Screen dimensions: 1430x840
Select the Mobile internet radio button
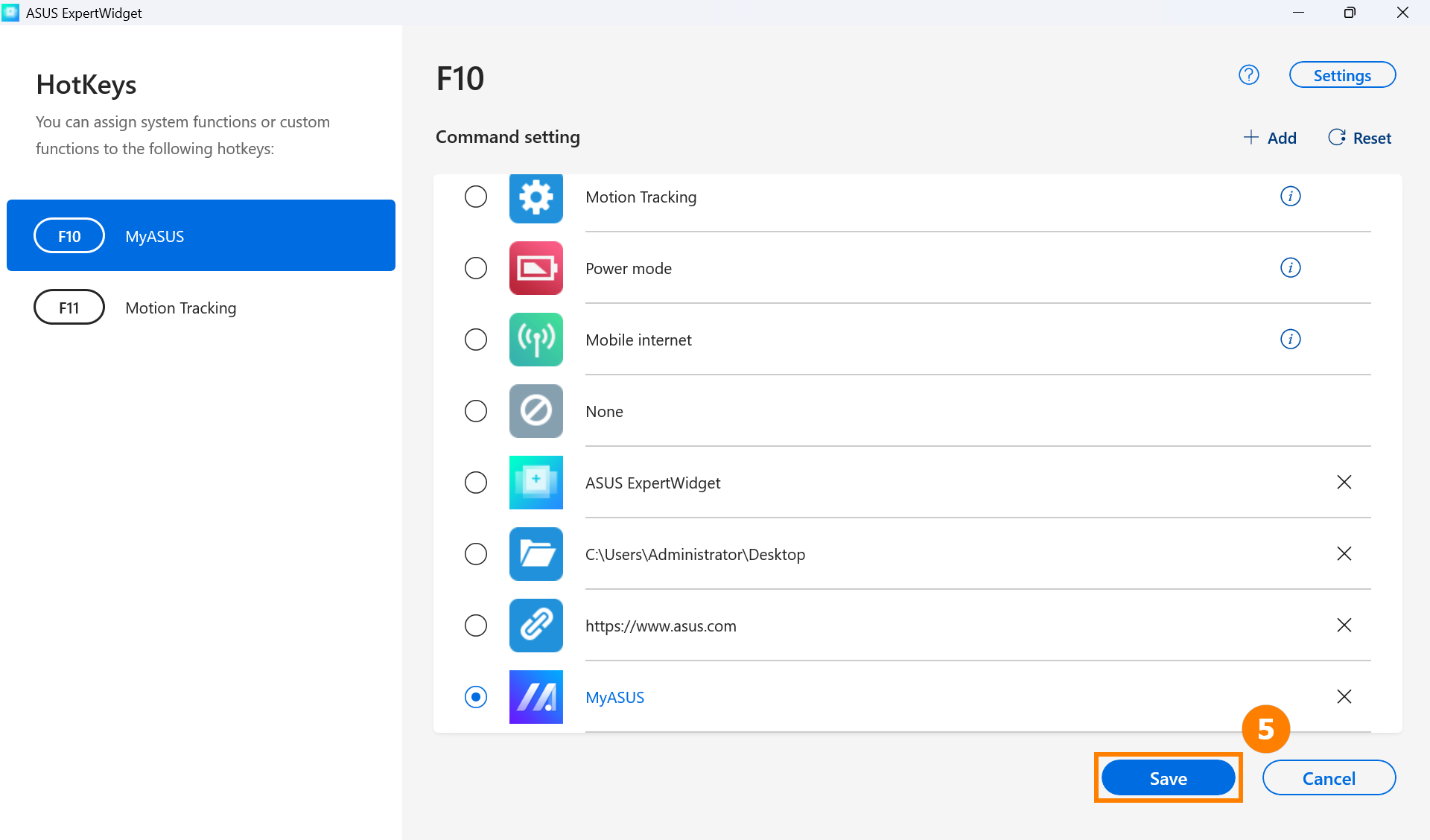pyautogui.click(x=476, y=340)
